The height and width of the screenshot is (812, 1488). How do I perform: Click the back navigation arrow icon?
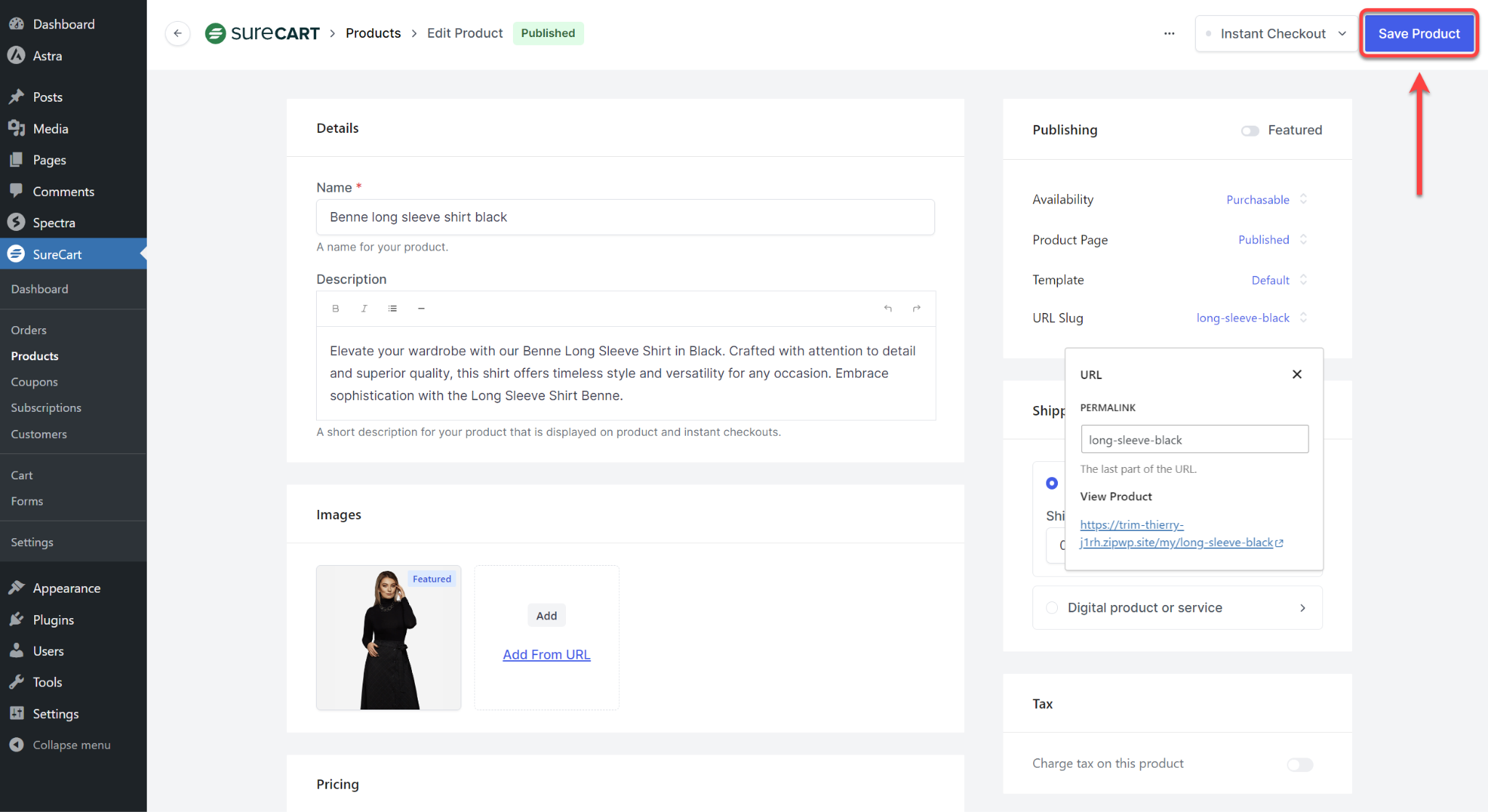tap(177, 33)
